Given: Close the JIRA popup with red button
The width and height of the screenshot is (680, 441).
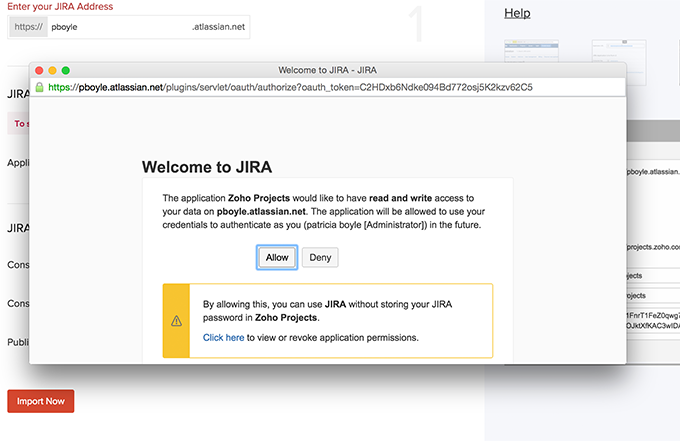Looking at the screenshot, I should [x=40, y=71].
